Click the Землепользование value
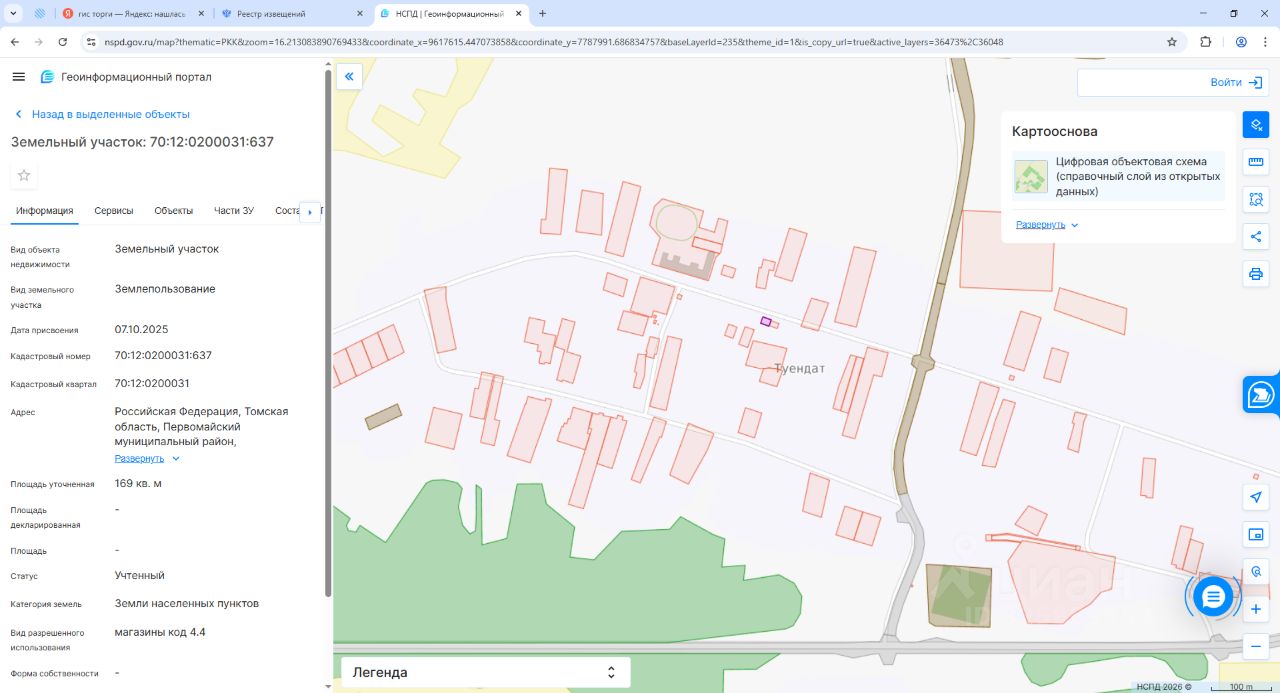1280x693 pixels. pos(165,289)
